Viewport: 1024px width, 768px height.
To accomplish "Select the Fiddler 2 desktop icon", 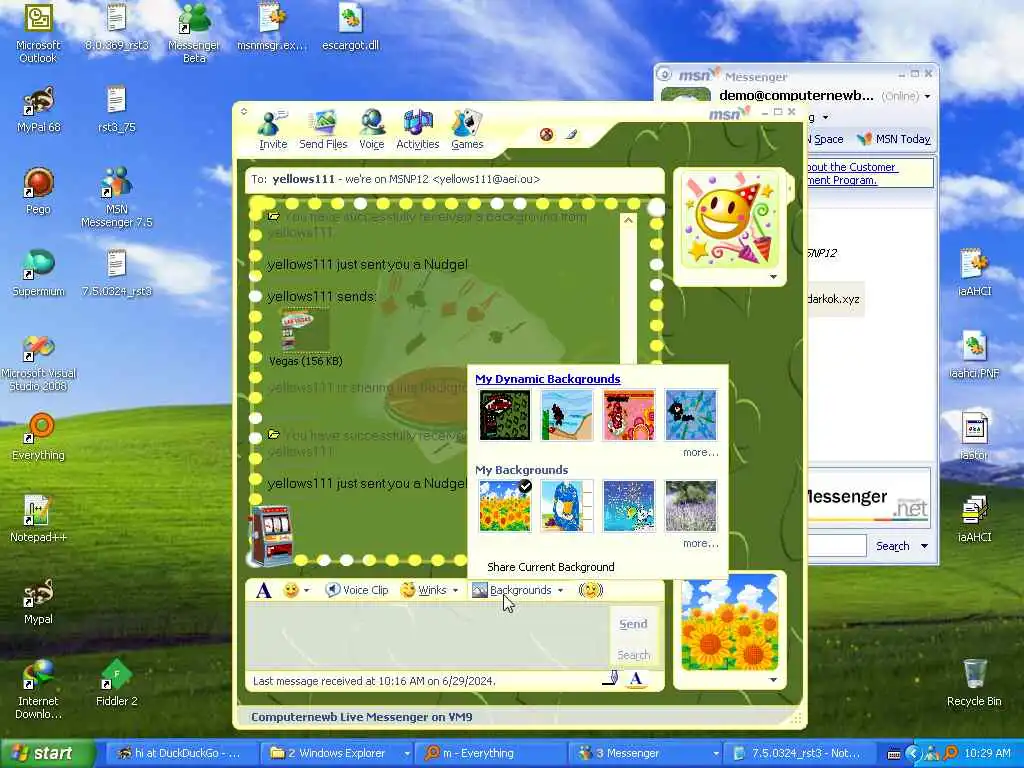I will click(x=116, y=682).
